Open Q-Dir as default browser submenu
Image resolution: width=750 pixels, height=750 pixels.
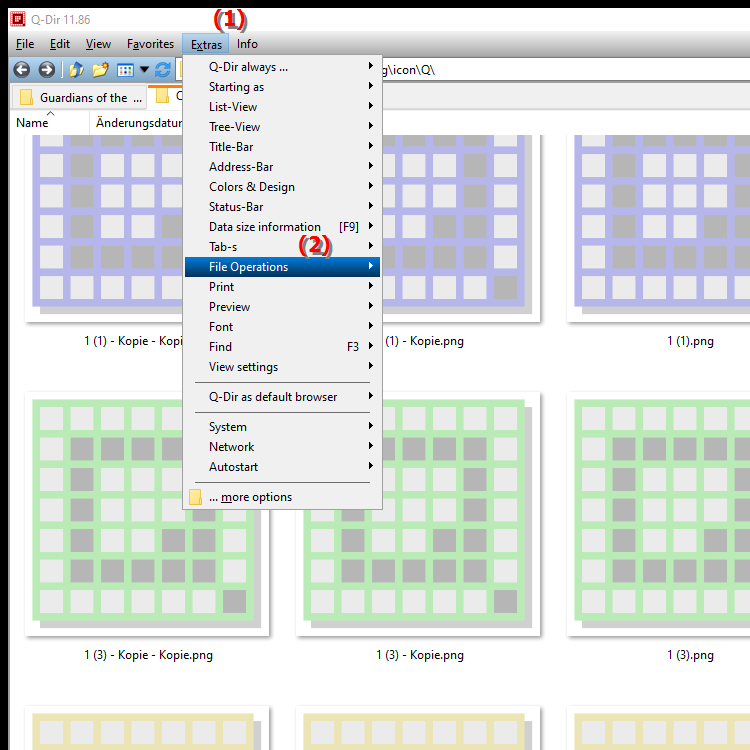point(282,397)
